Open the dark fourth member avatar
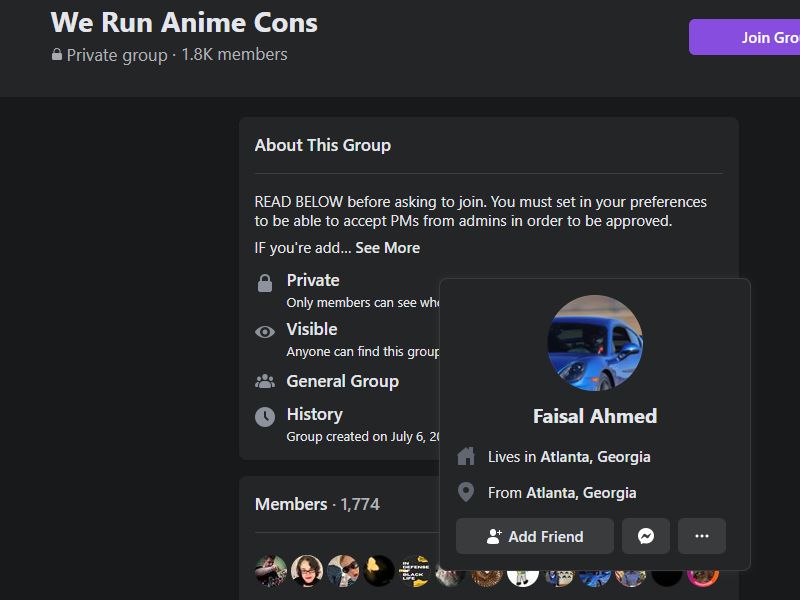 point(379,571)
